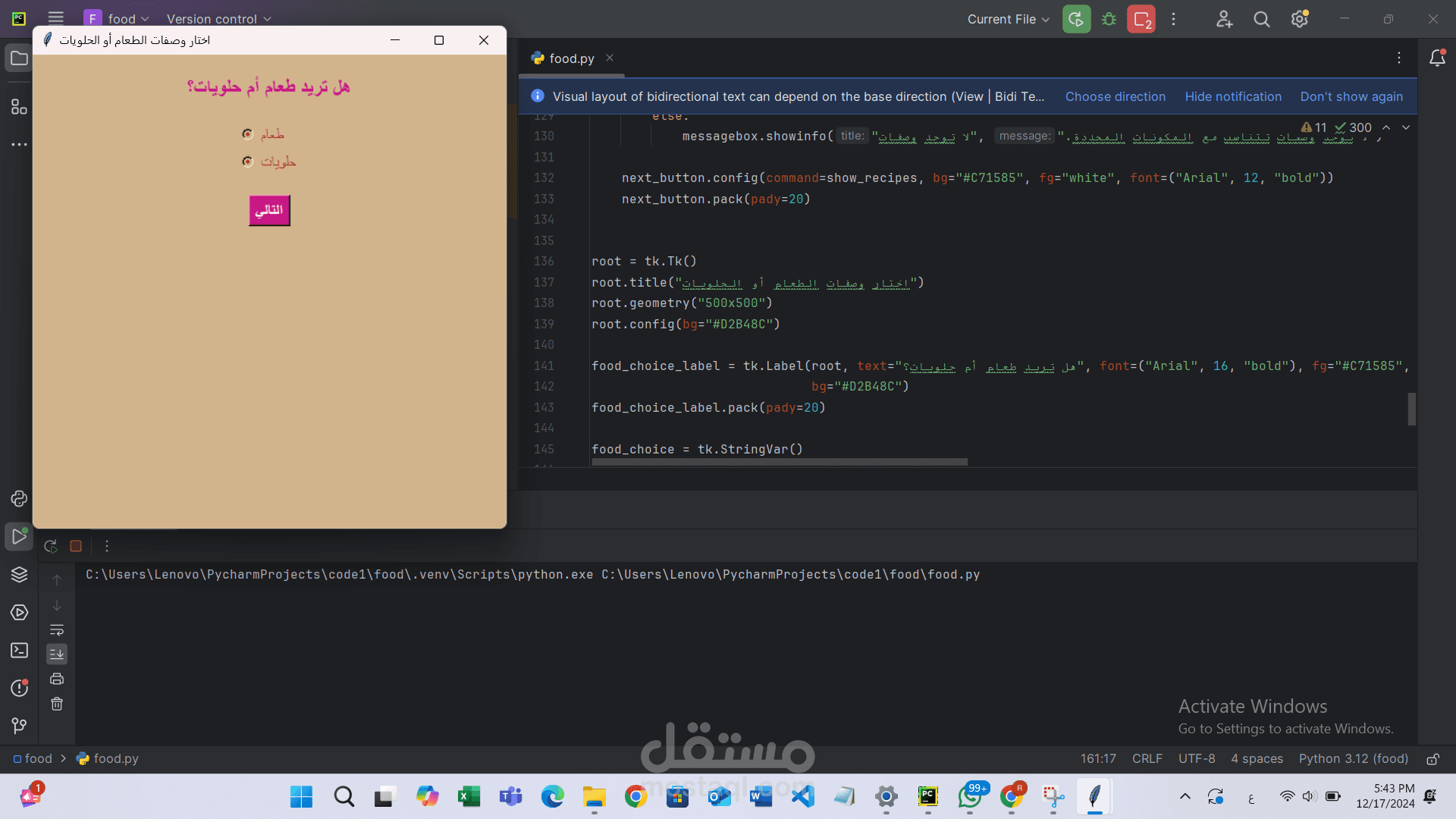Switch to the food.py editor tab
This screenshot has width=1456, height=819.
click(x=571, y=58)
